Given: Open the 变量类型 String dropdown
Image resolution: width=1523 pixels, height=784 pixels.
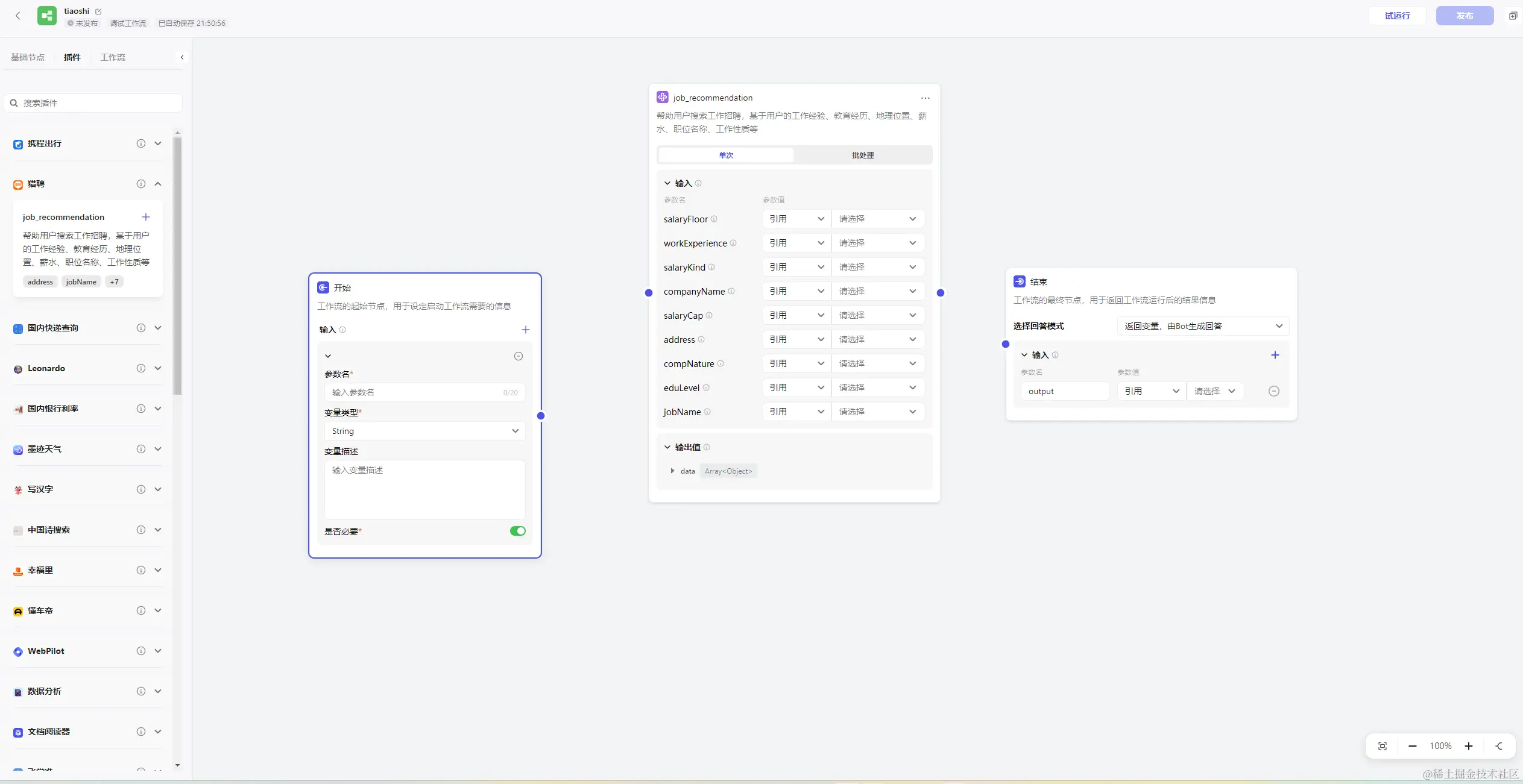Looking at the screenshot, I should tap(424, 431).
